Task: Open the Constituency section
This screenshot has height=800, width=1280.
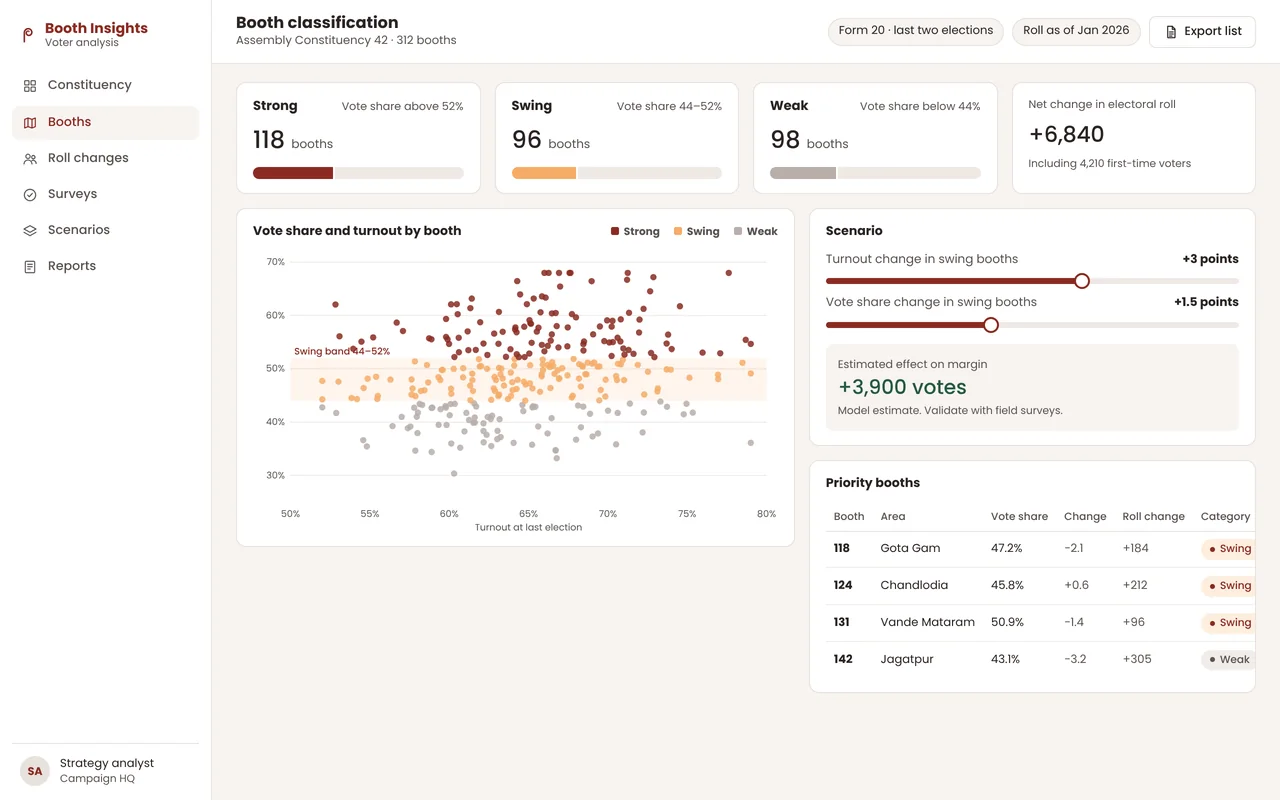Action: [105, 85]
